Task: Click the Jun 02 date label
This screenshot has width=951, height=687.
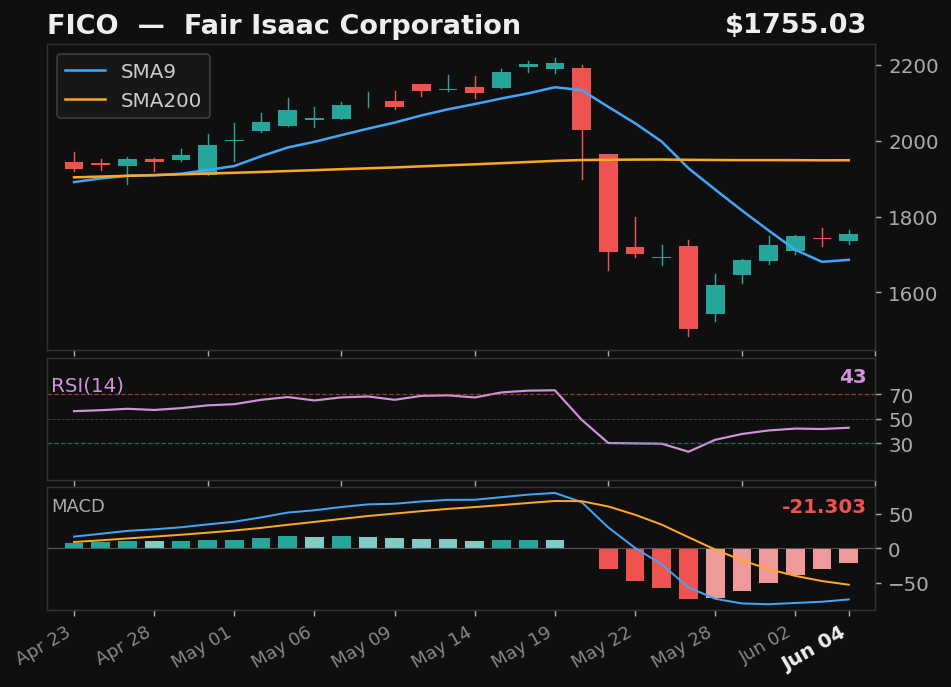Action: (x=765, y=646)
